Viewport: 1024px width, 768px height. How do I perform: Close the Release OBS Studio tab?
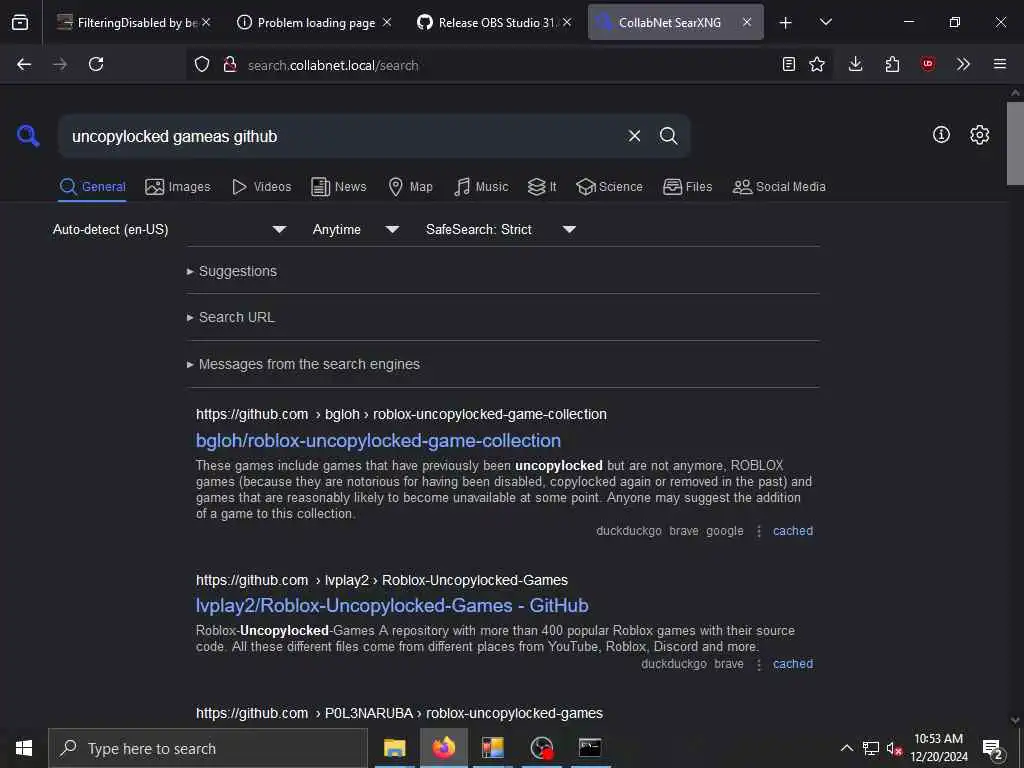click(x=567, y=22)
